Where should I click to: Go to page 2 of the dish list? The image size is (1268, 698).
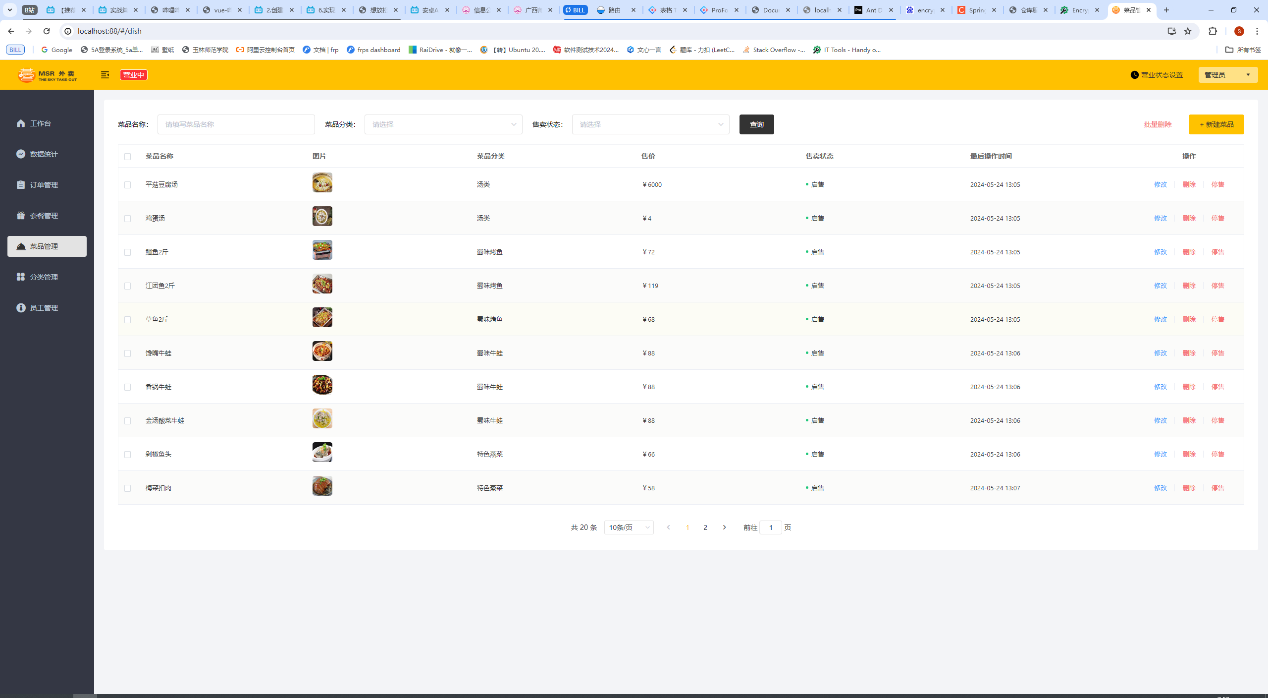tap(705, 527)
